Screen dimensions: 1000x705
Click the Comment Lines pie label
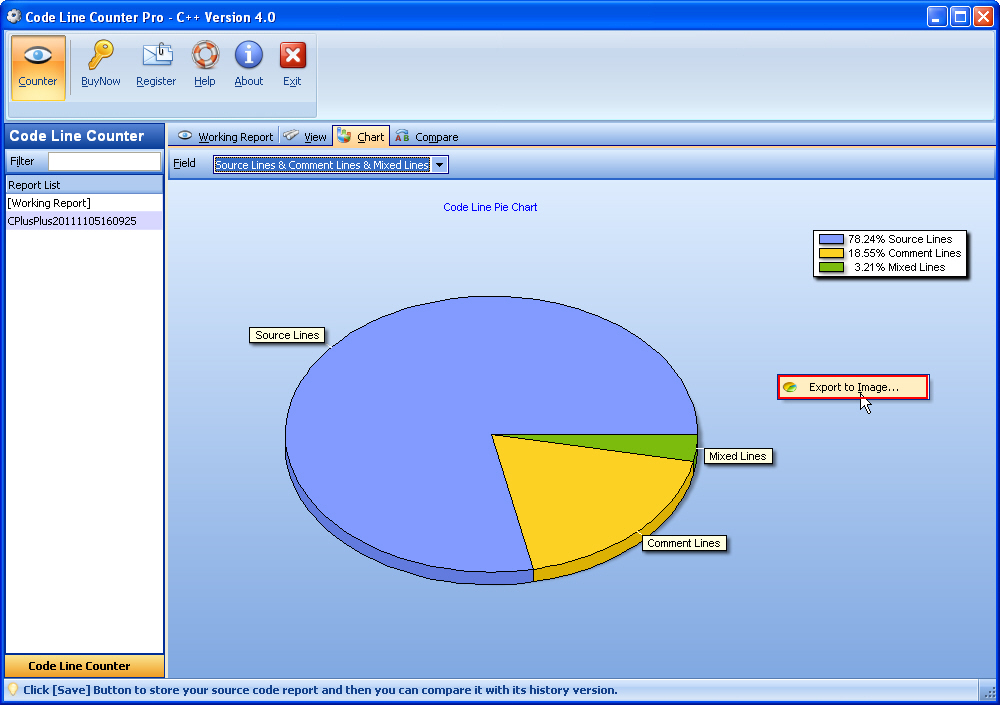click(684, 543)
